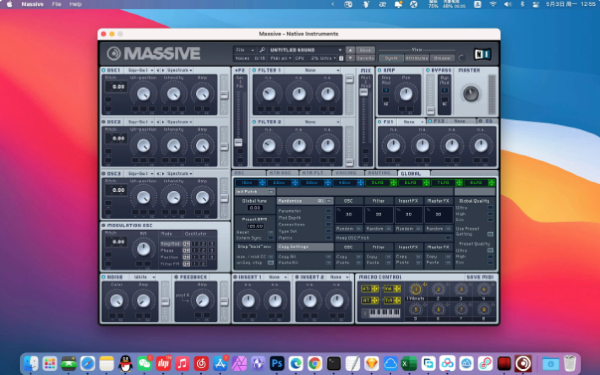Viewport: 600px width, 375px height.
Task: Click the OSC1 Intensity knob
Action: coord(173,94)
